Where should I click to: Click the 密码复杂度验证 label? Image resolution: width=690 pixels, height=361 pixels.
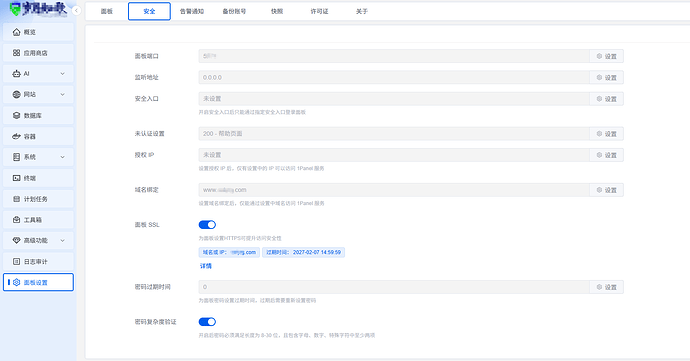click(155, 322)
